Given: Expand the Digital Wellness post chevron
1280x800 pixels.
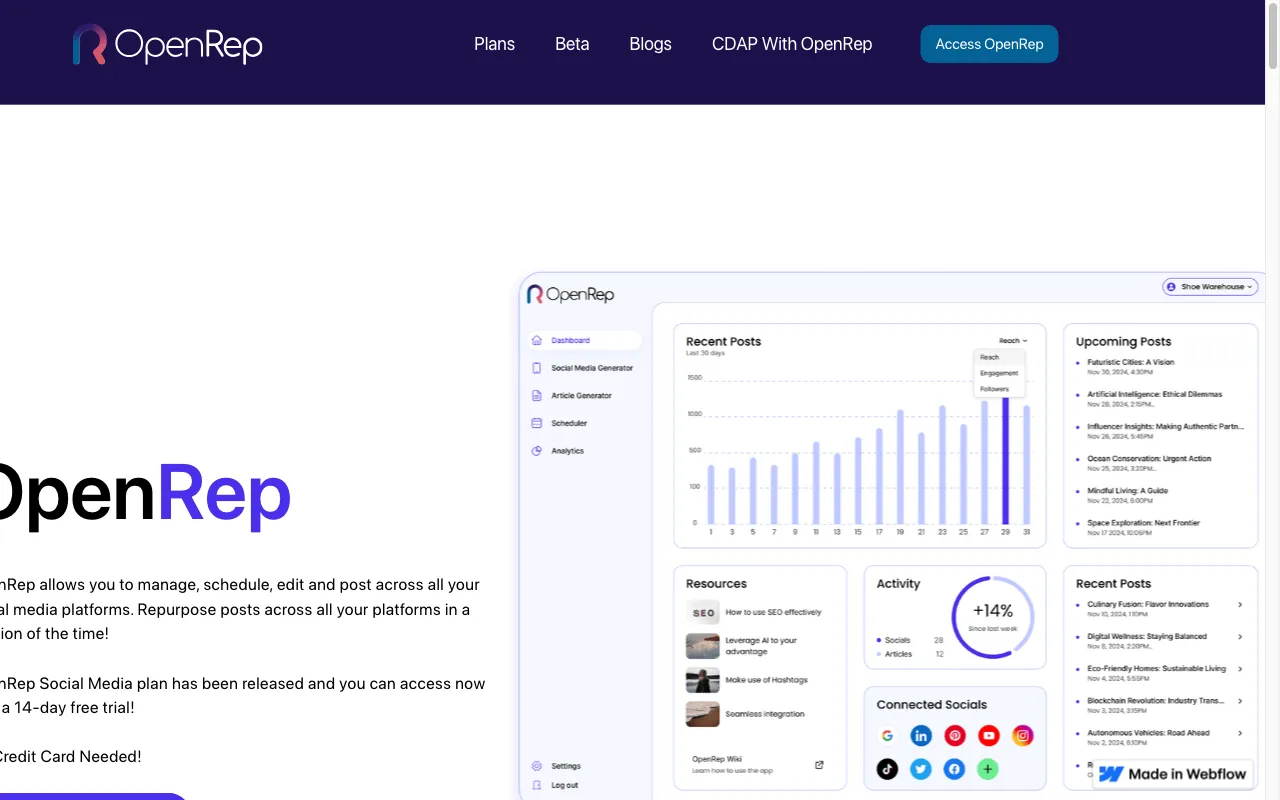Looking at the screenshot, I should click(x=1240, y=637).
